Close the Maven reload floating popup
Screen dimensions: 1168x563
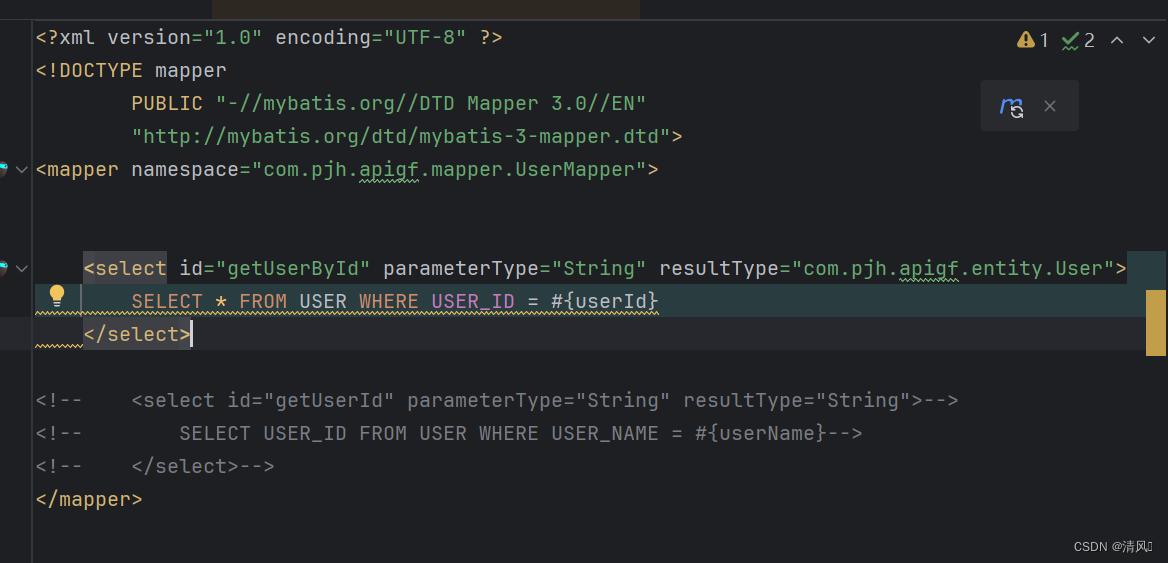tap(1050, 106)
